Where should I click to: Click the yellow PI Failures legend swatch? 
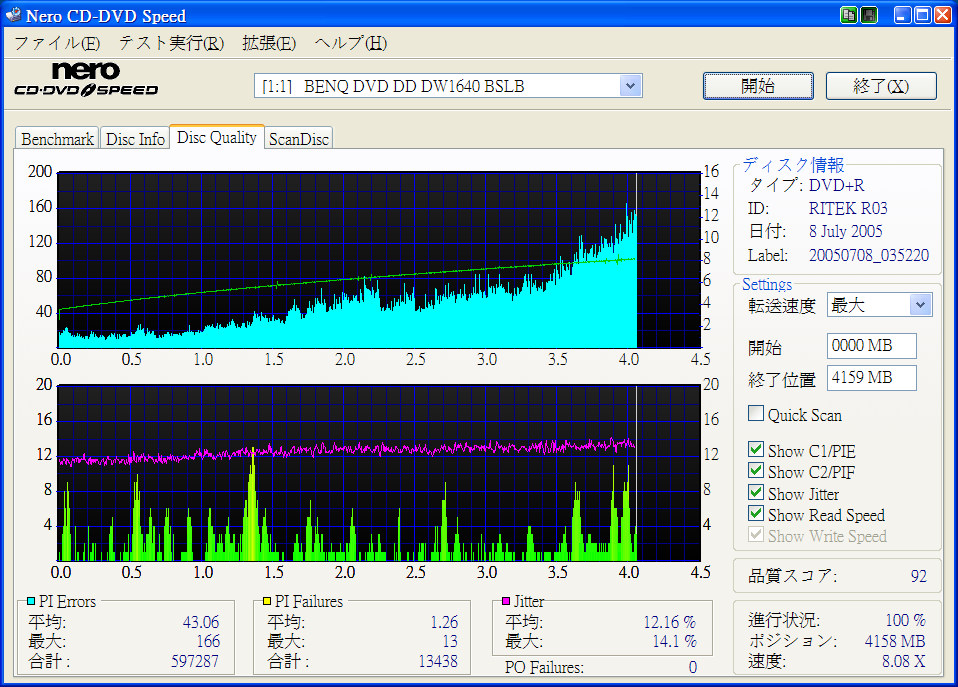tap(267, 601)
